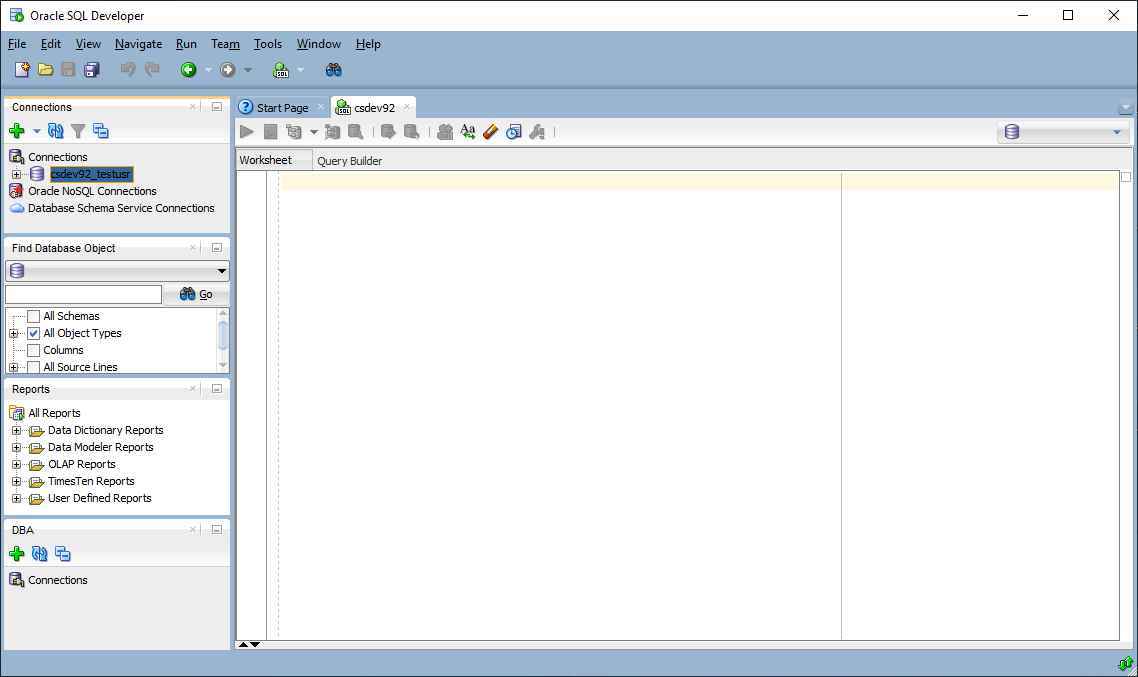Enable the All Schemas checkbox

(x=34, y=316)
